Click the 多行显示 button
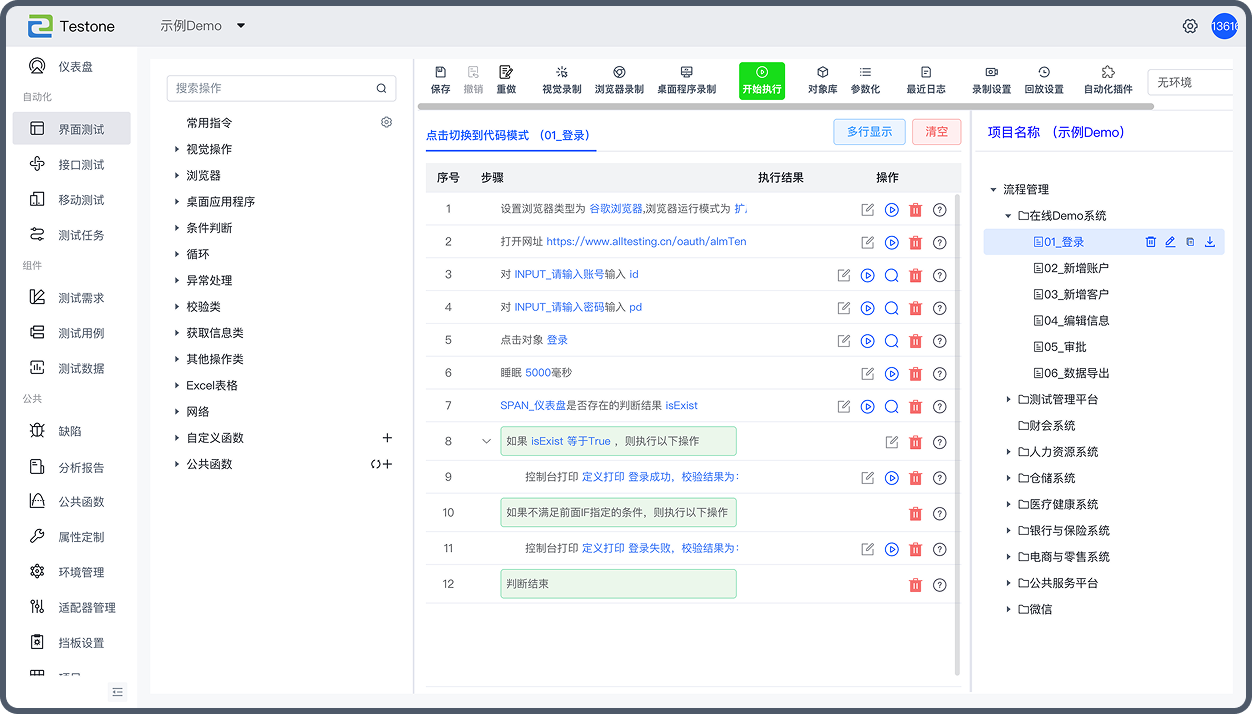The height and width of the screenshot is (714, 1252). (869, 132)
